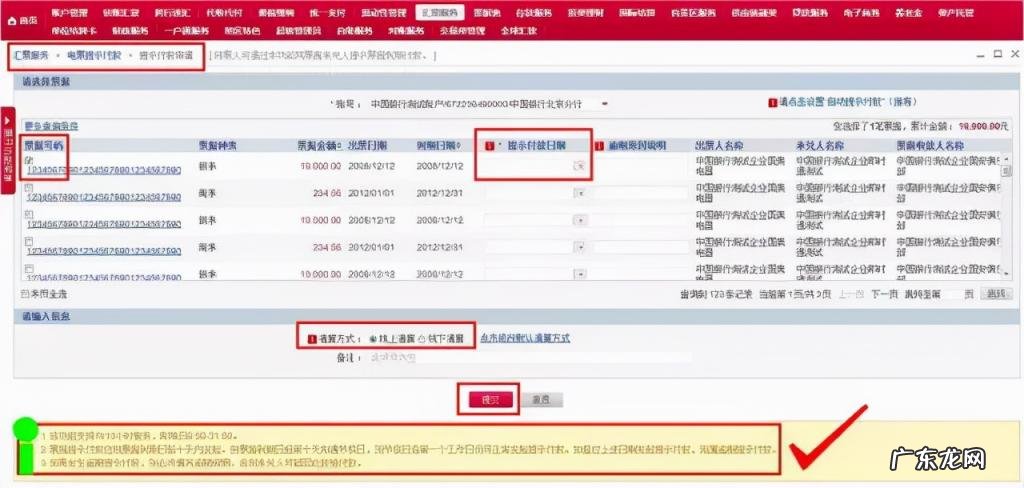Image resolution: width=1024 pixels, height=488 pixels.
Task: Open calendar picker in second row (234.56, 2012/12/31)
Action: click(x=579, y=193)
